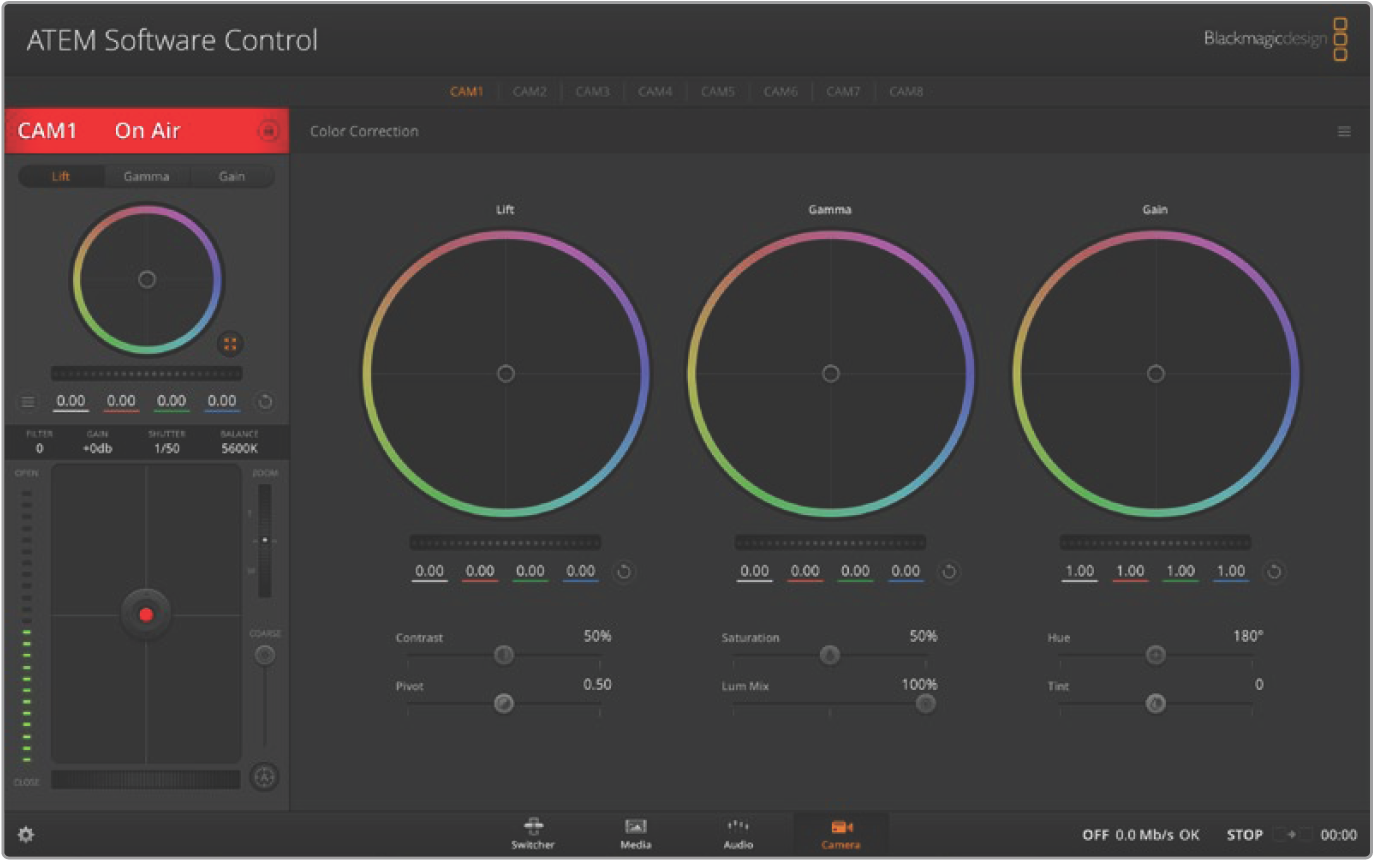The height and width of the screenshot is (861, 1374).
Task: Select the Gain tab in the sidebar
Action: pyautogui.click(x=231, y=176)
